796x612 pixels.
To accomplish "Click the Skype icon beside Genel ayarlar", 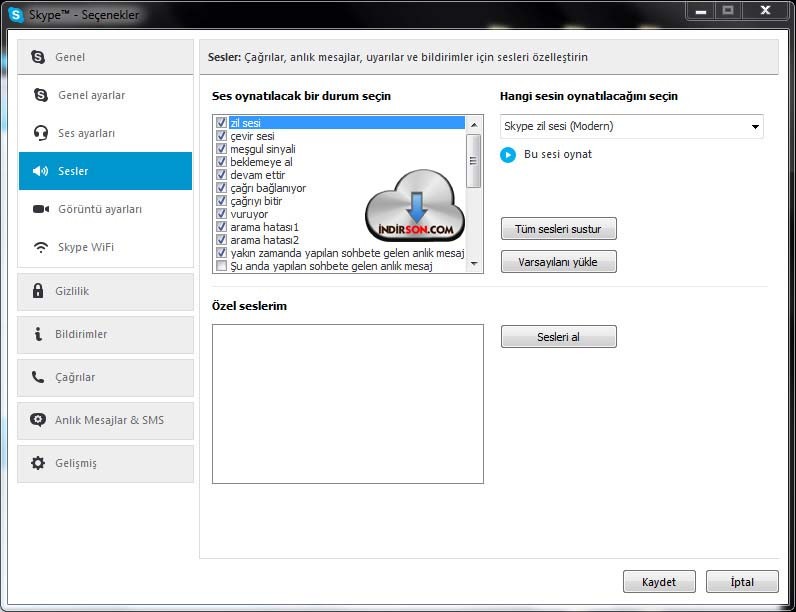I will [41, 95].
